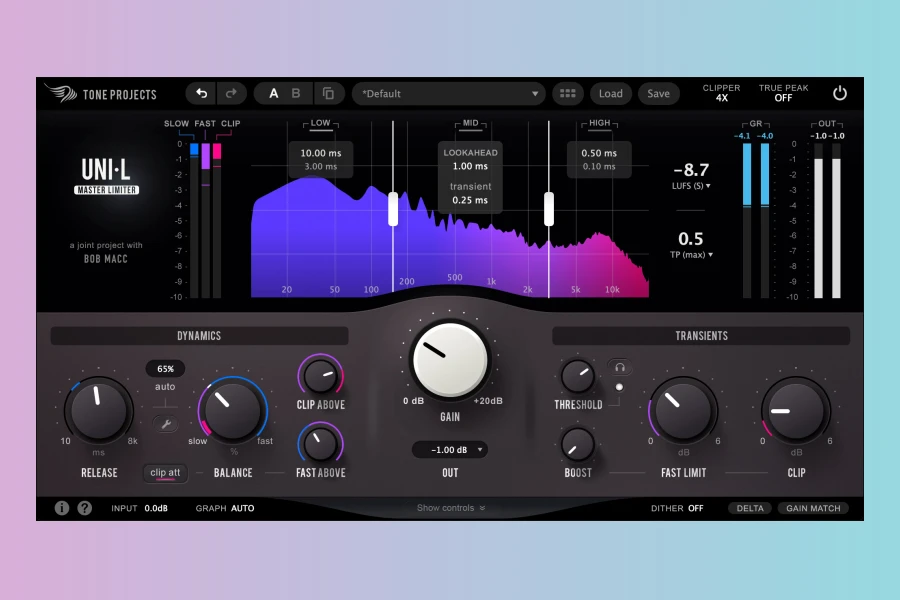The height and width of the screenshot is (600, 900).
Task: Click the Tone Projects logo
Action: [101, 94]
